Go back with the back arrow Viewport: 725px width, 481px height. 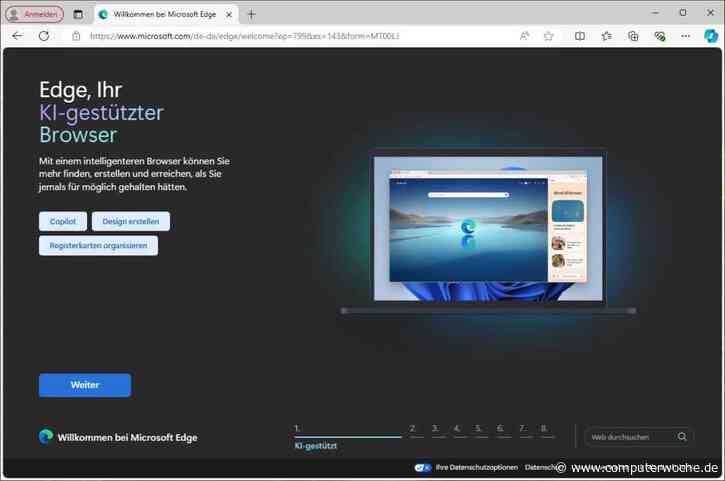pos(18,36)
